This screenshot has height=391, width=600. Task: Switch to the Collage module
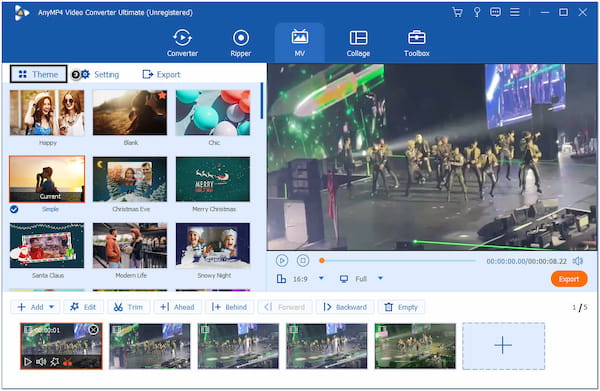(358, 43)
